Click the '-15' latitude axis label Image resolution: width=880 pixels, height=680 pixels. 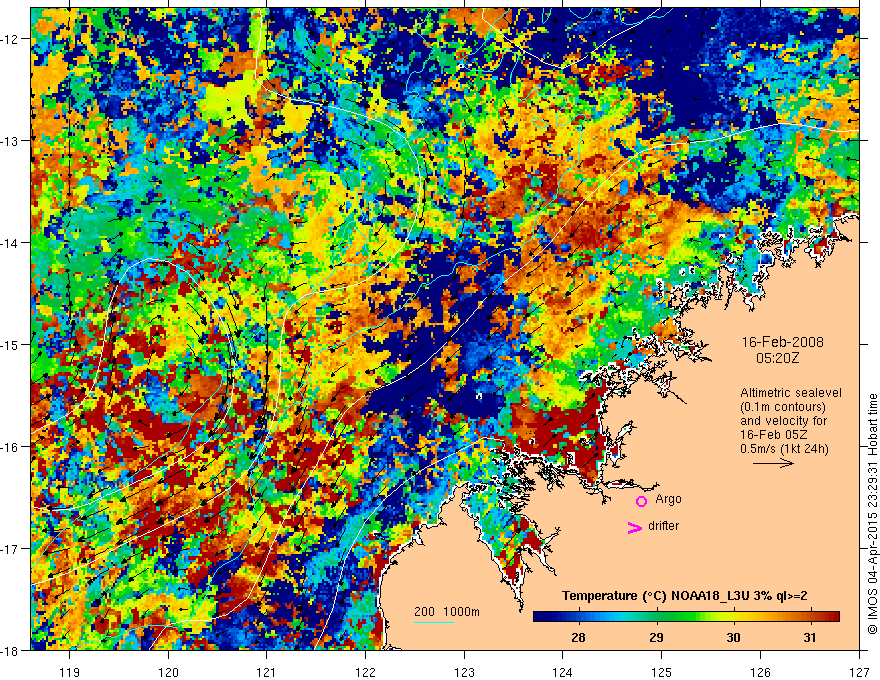click(9, 345)
